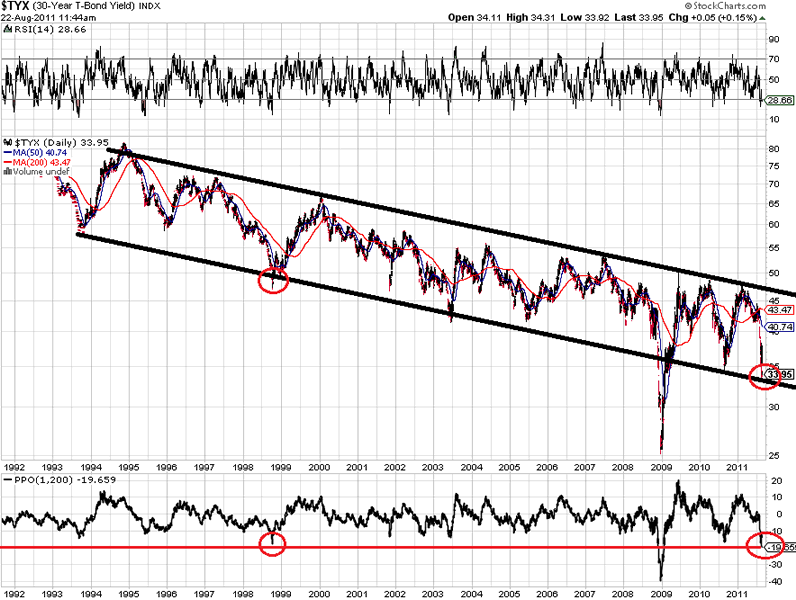
Task: Click the Low 33.92 quote value
Action: click(584, 17)
